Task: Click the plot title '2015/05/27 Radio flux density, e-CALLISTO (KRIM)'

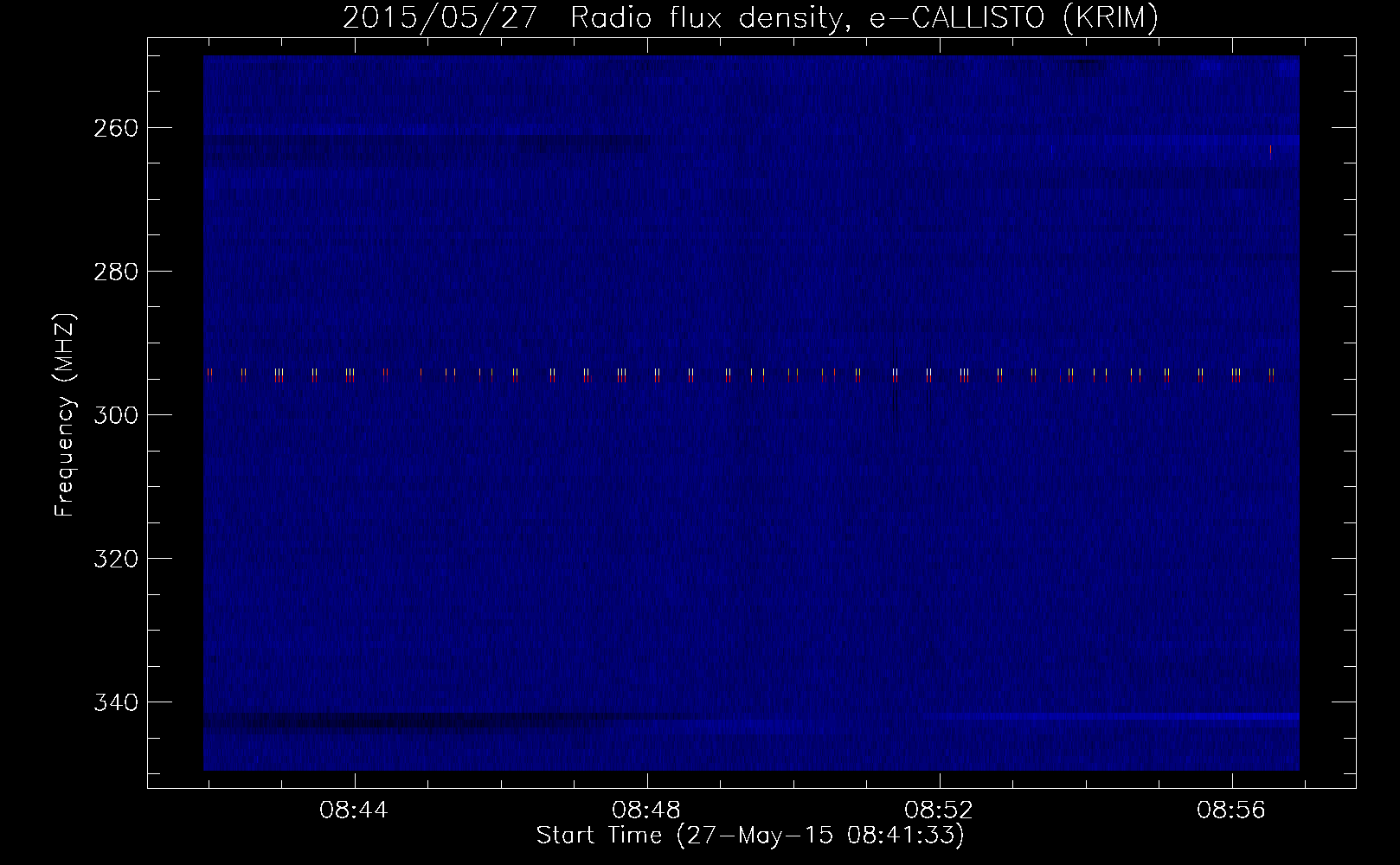Action: tap(750, 17)
